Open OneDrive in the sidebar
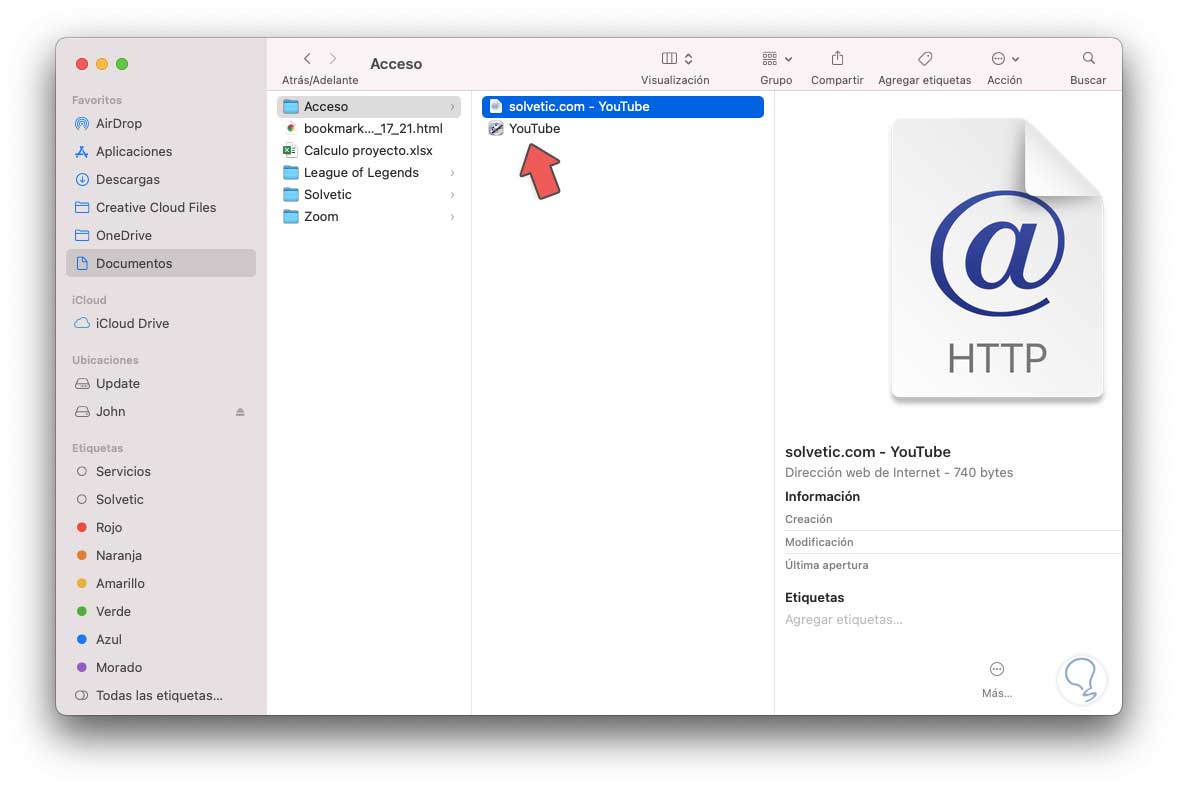The height and width of the screenshot is (789, 1178). (x=161, y=235)
